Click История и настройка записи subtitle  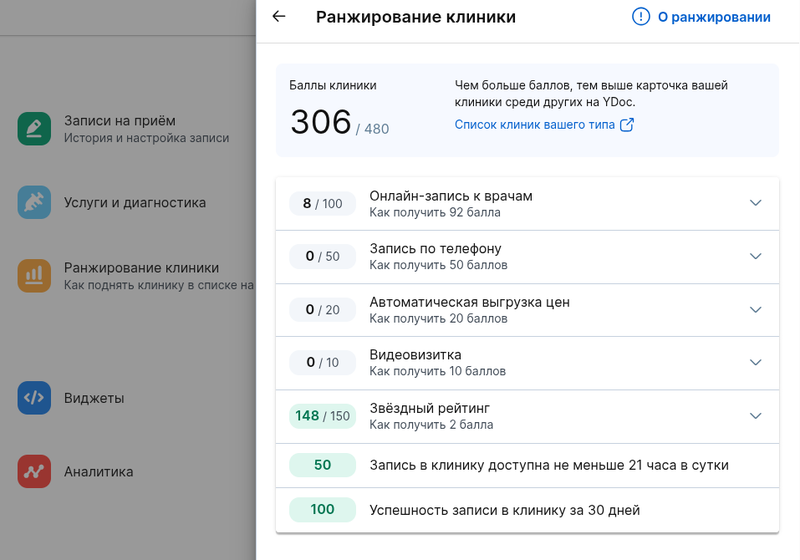[x=146, y=138]
